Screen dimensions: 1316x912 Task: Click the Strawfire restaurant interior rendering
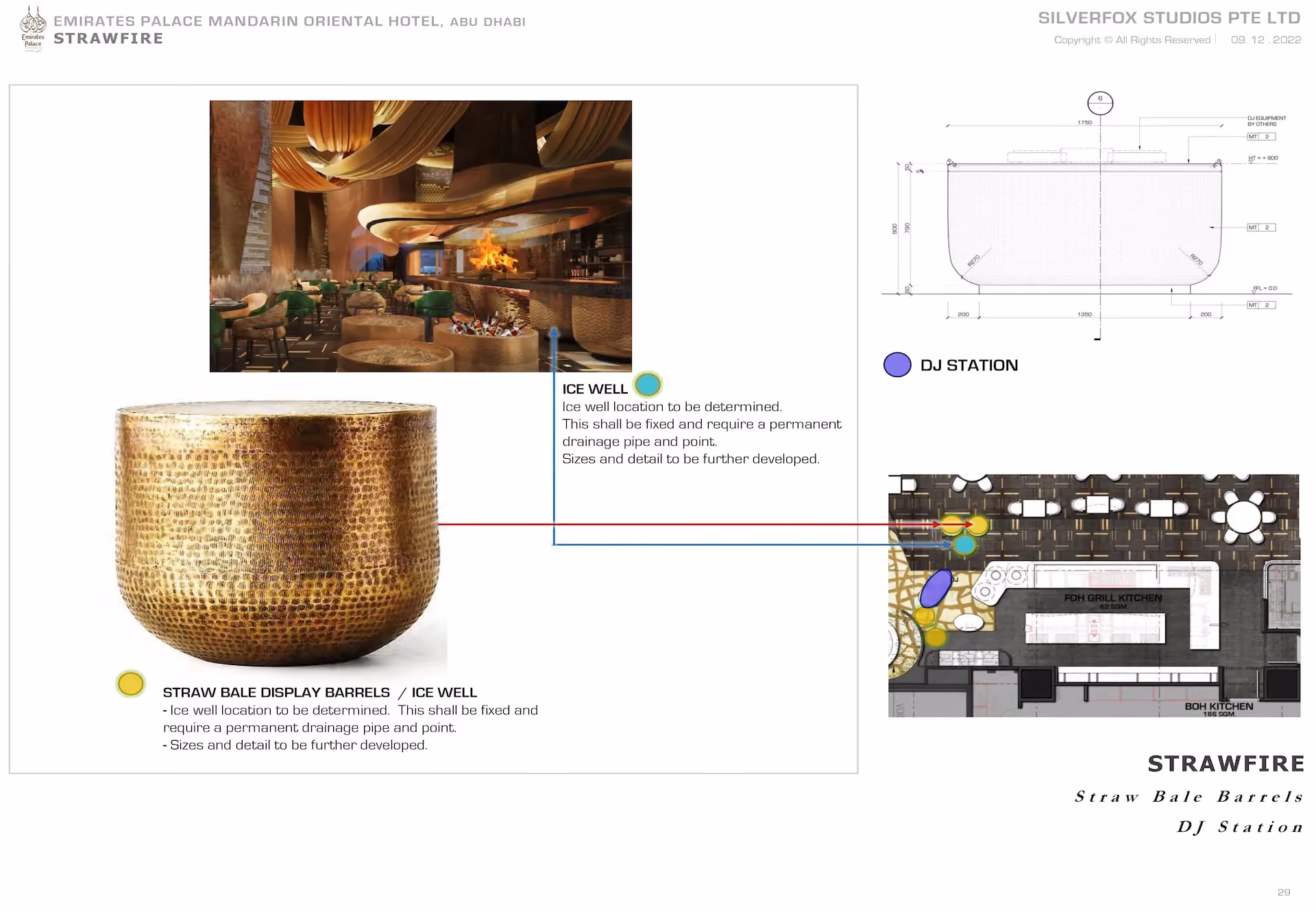(421, 237)
